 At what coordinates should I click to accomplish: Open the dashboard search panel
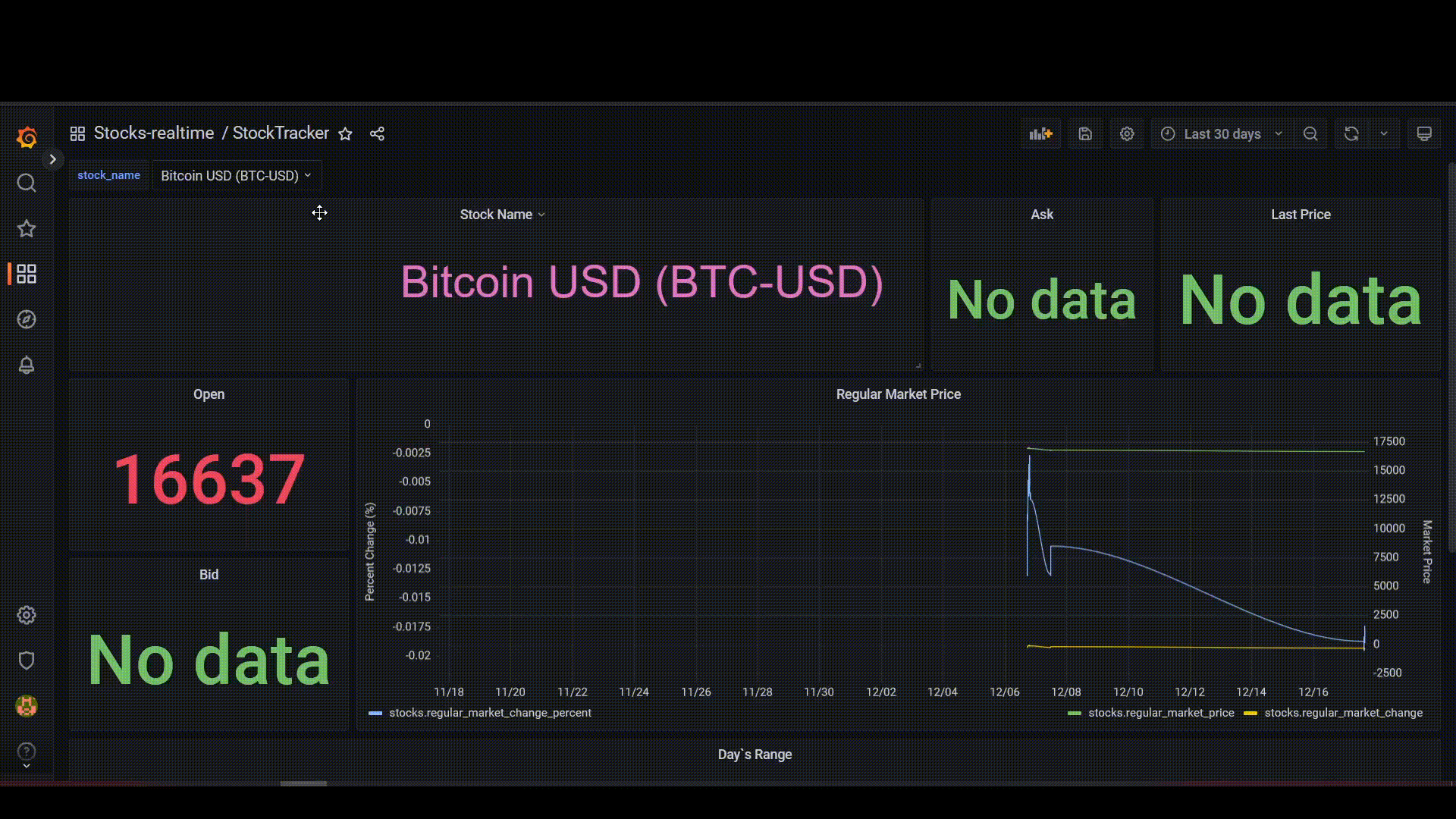(27, 182)
